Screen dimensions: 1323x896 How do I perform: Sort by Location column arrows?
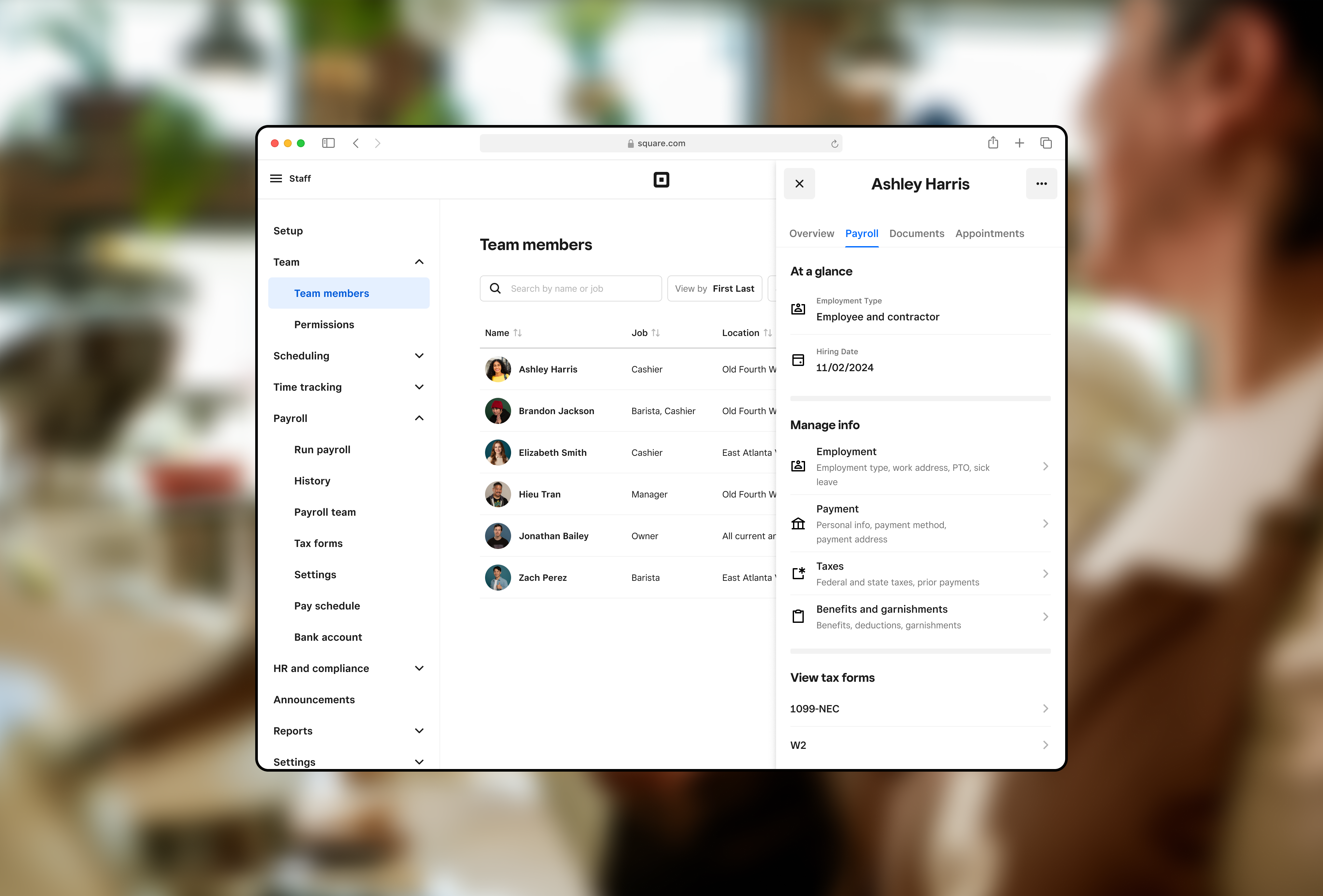pyautogui.click(x=767, y=333)
